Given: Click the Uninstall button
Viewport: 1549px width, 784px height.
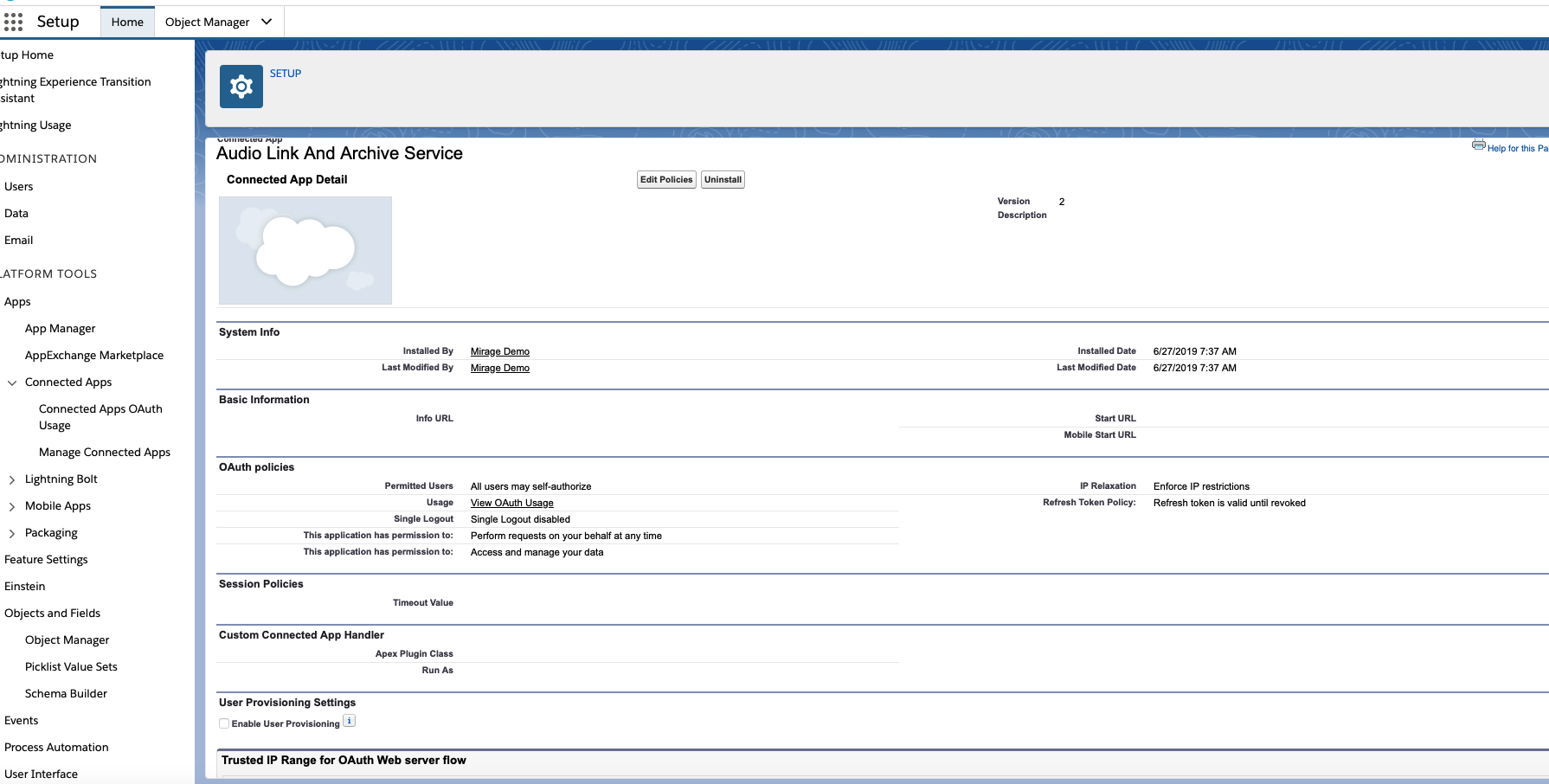Looking at the screenshot, I should [723, 180].
